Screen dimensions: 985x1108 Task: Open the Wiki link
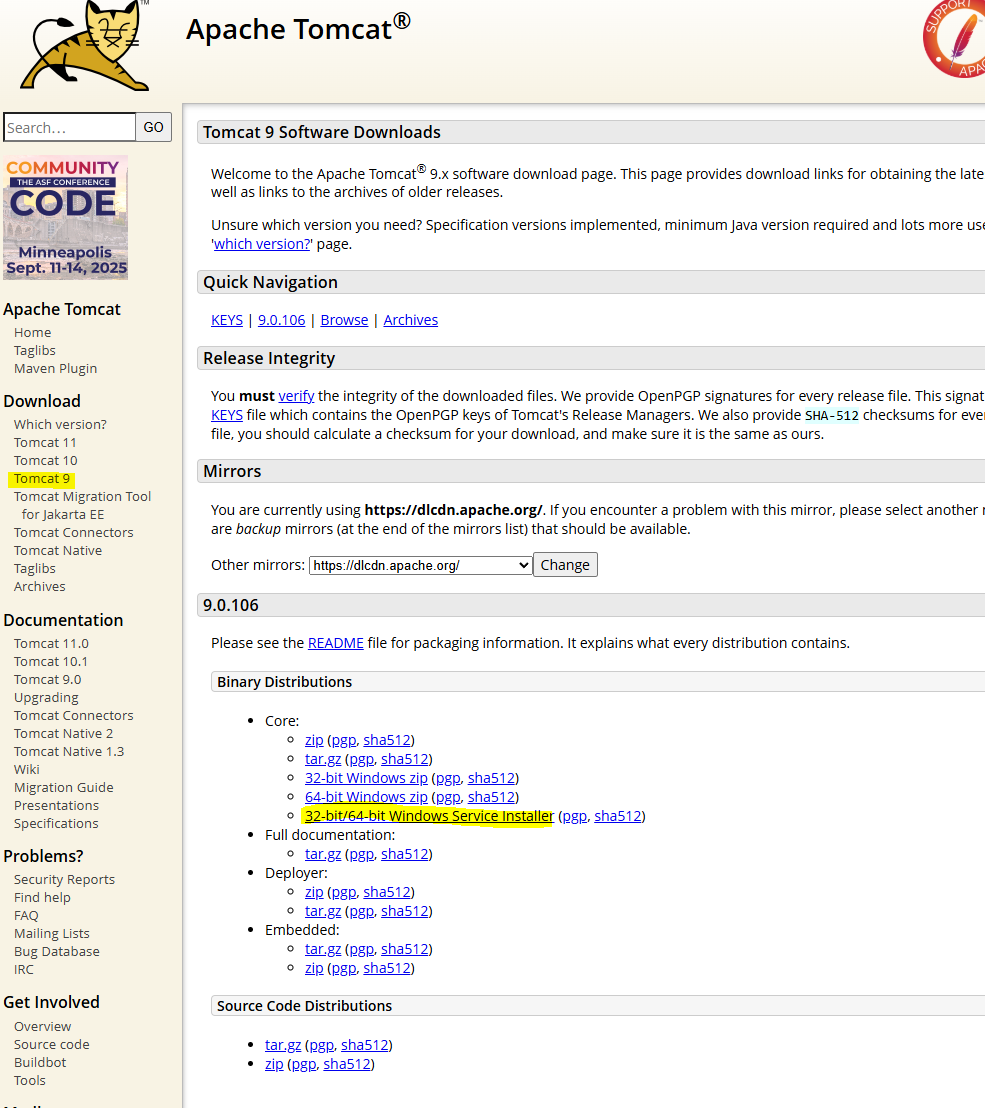point(27,770)
